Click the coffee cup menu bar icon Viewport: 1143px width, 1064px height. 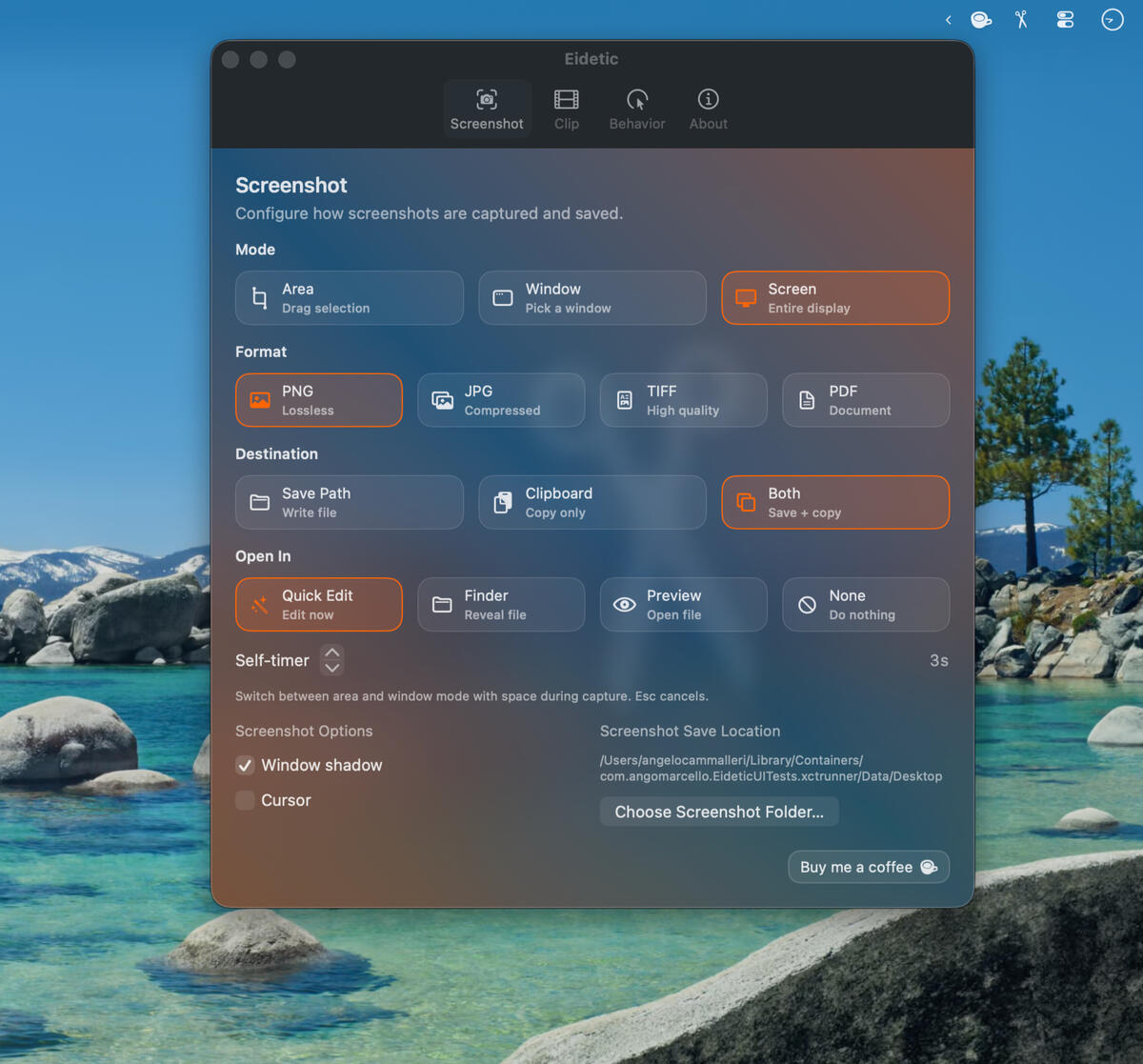point(980,19)
